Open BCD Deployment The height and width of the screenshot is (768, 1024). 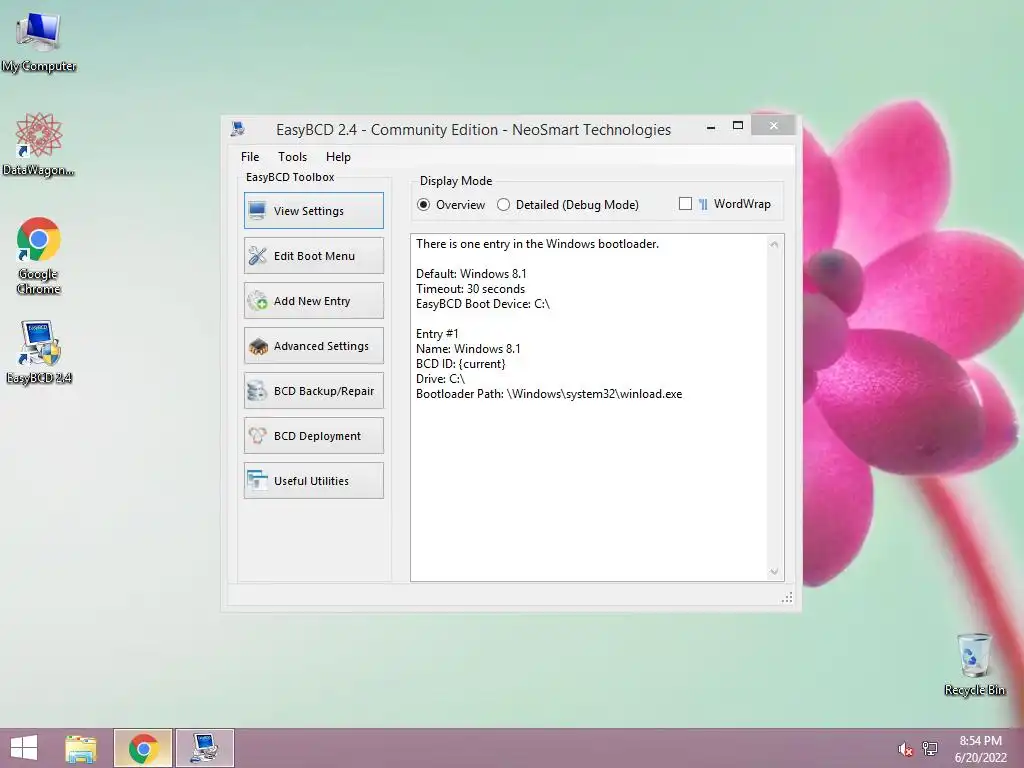click(313, 436)
